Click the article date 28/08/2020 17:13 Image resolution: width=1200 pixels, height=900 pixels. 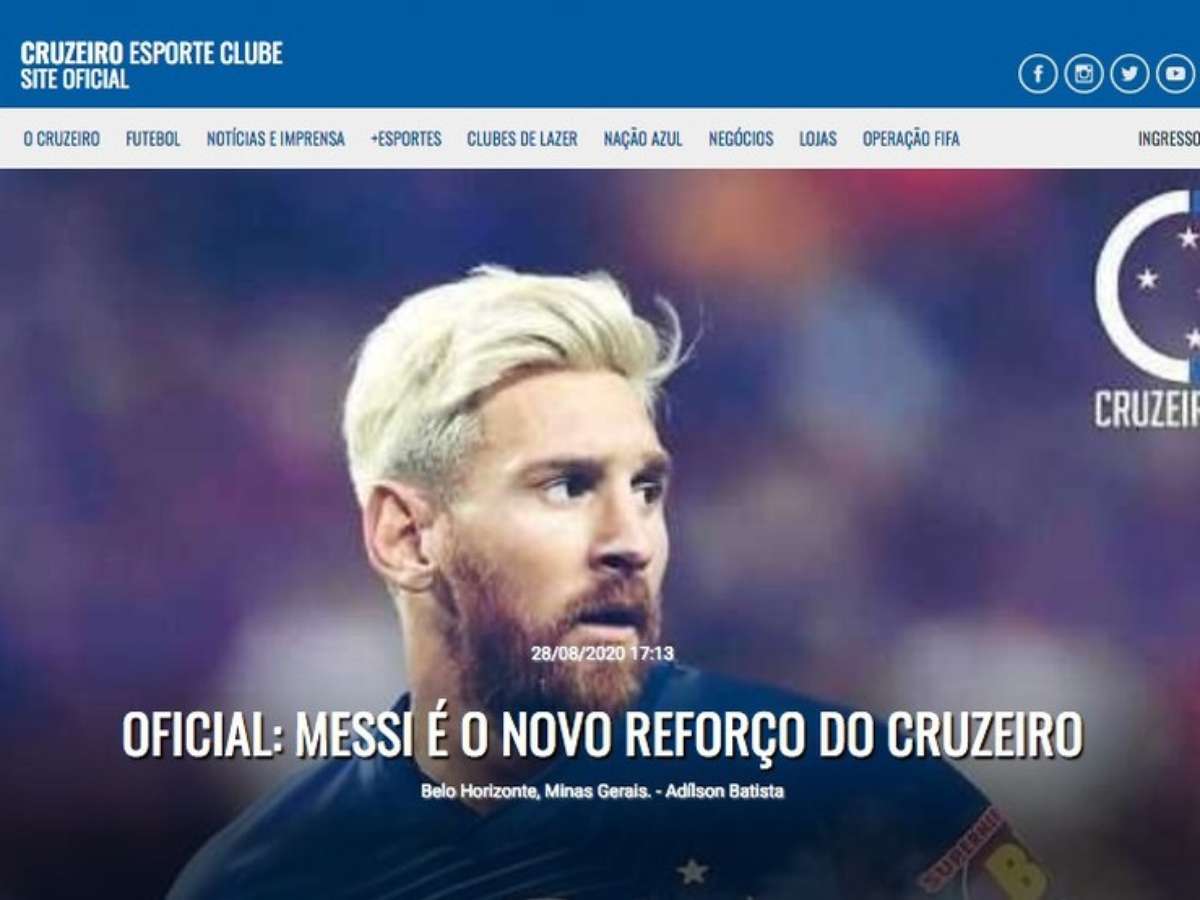[602, 654]
